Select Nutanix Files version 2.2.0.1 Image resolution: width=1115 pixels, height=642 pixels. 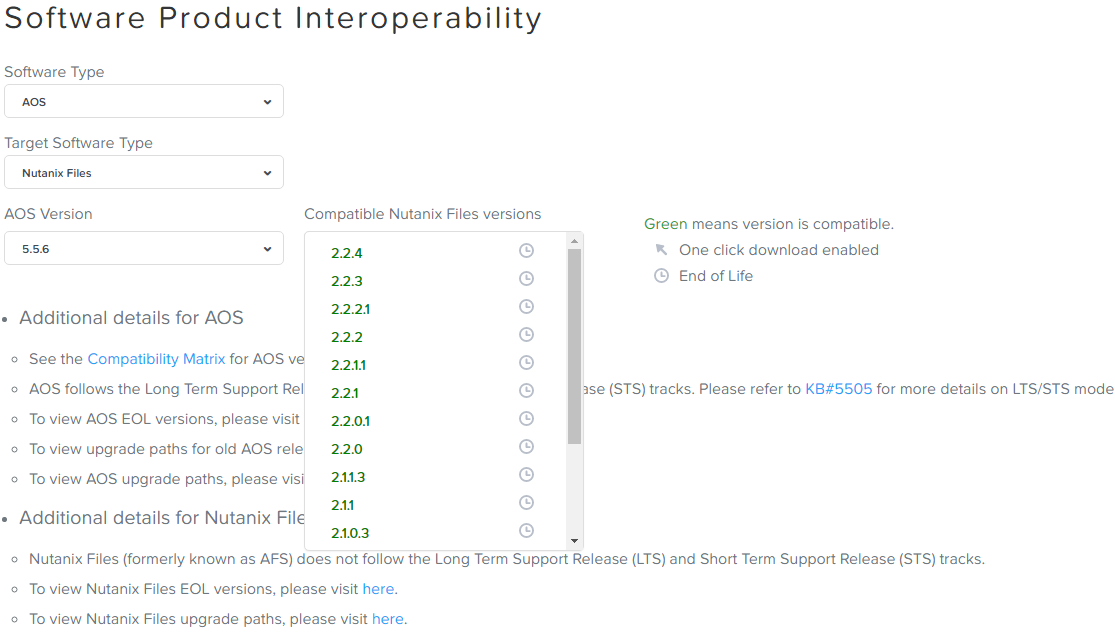[x=351, y=421]
